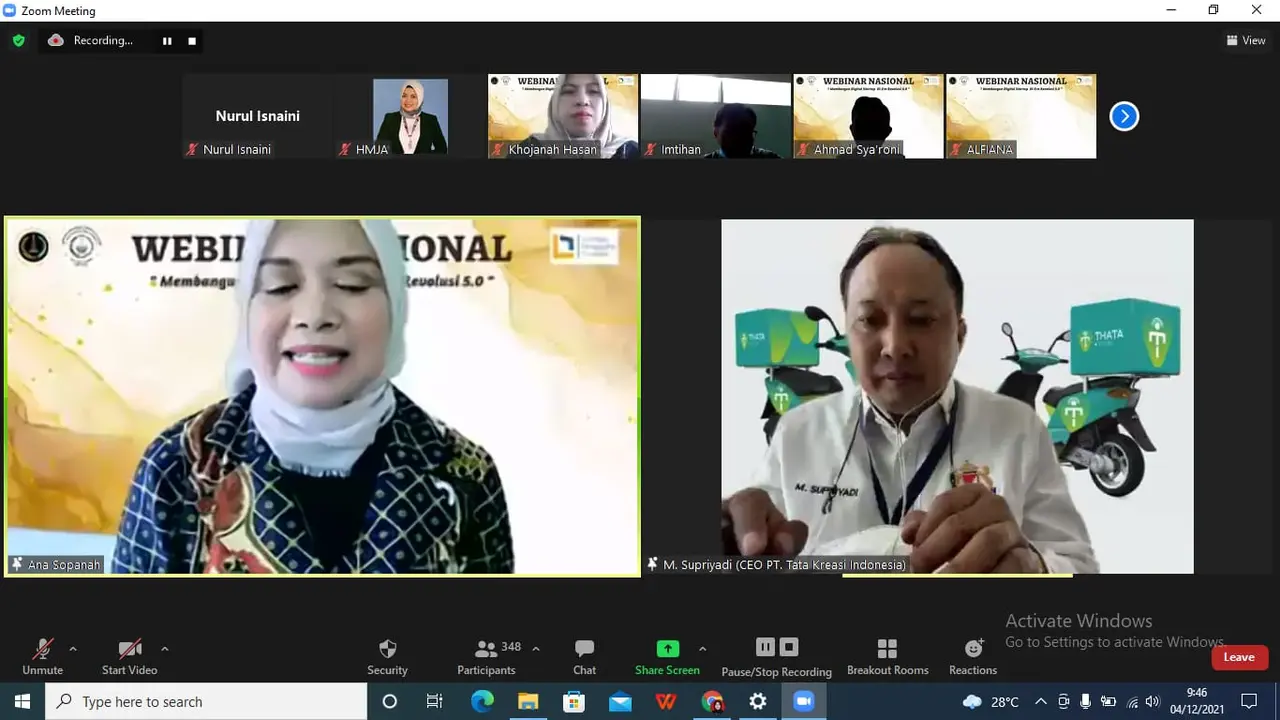Pause recording from the top Recording bar
Image resolution: width=1280 pixels, height=720 pixels.
coord(167,41)
